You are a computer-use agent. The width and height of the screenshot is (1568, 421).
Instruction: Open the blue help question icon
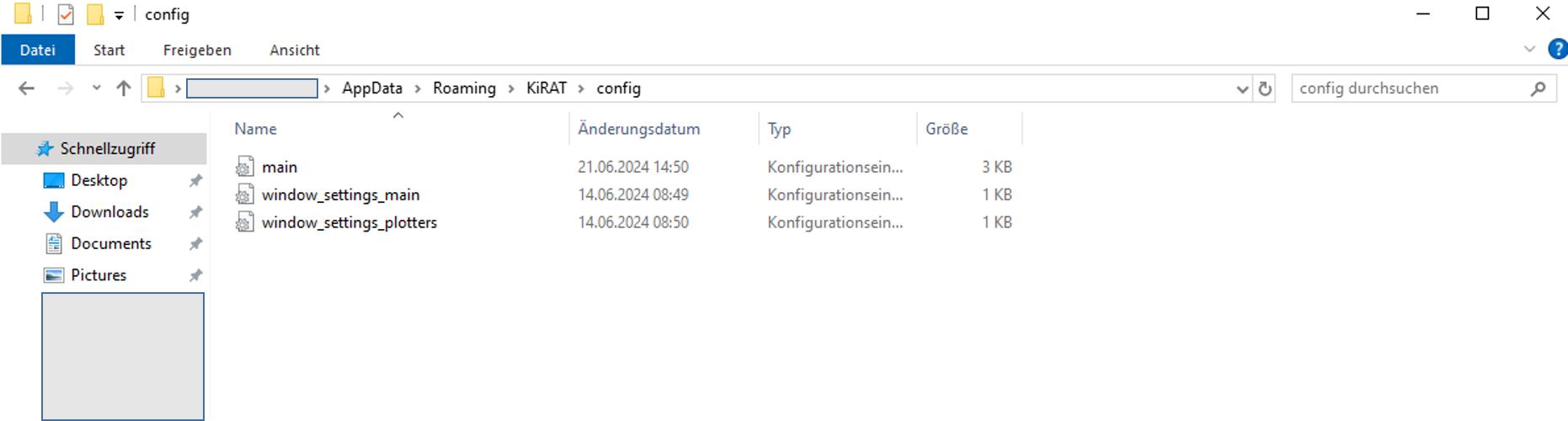coord(1558,50)
